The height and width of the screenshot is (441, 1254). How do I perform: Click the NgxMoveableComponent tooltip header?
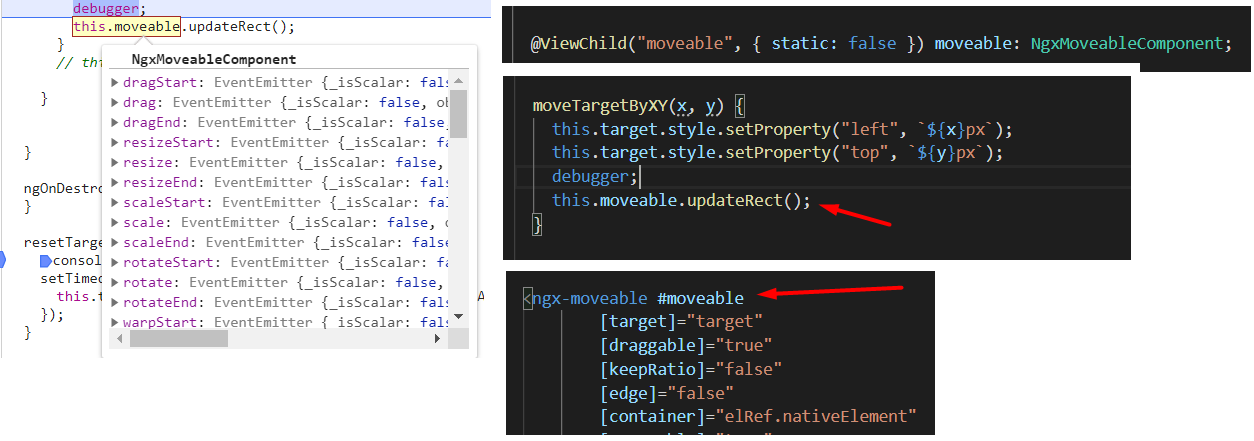pos(214,59)
